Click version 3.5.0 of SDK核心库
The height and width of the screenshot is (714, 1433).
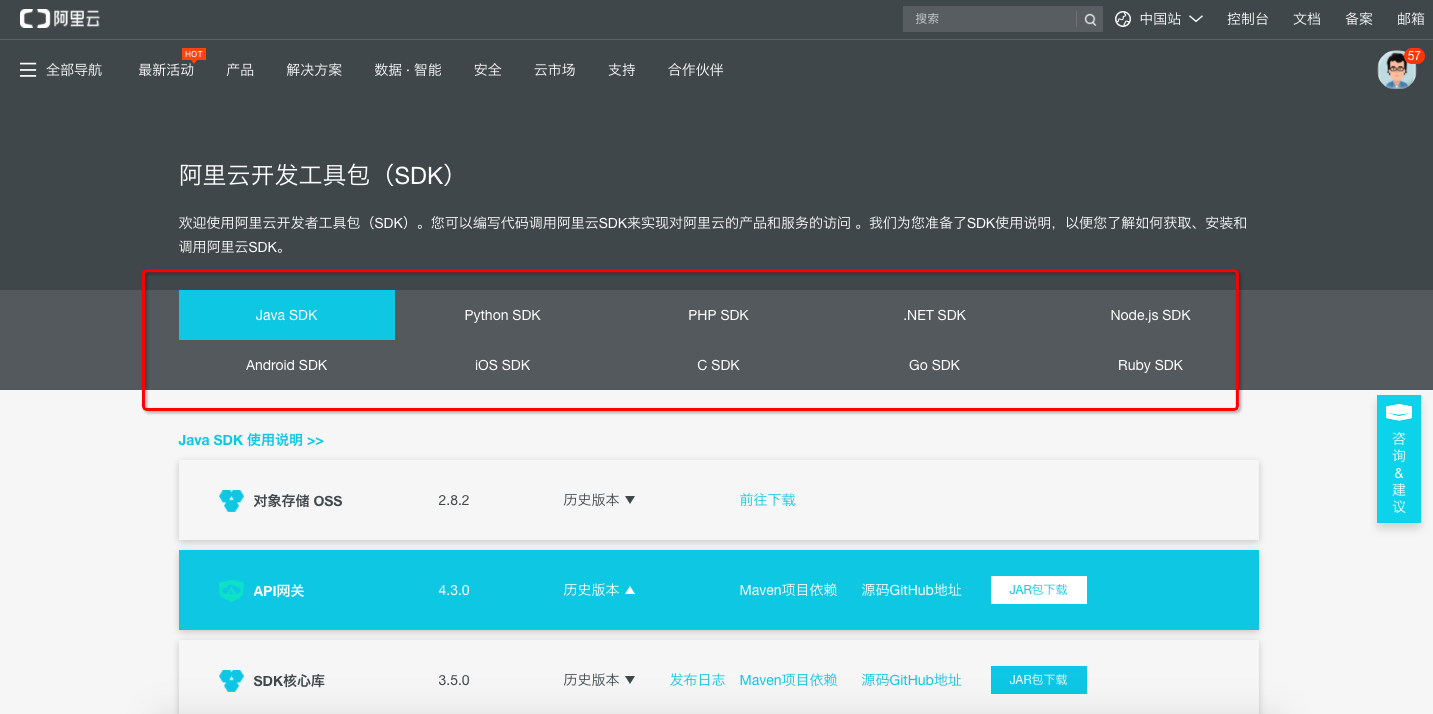[454, 680]
